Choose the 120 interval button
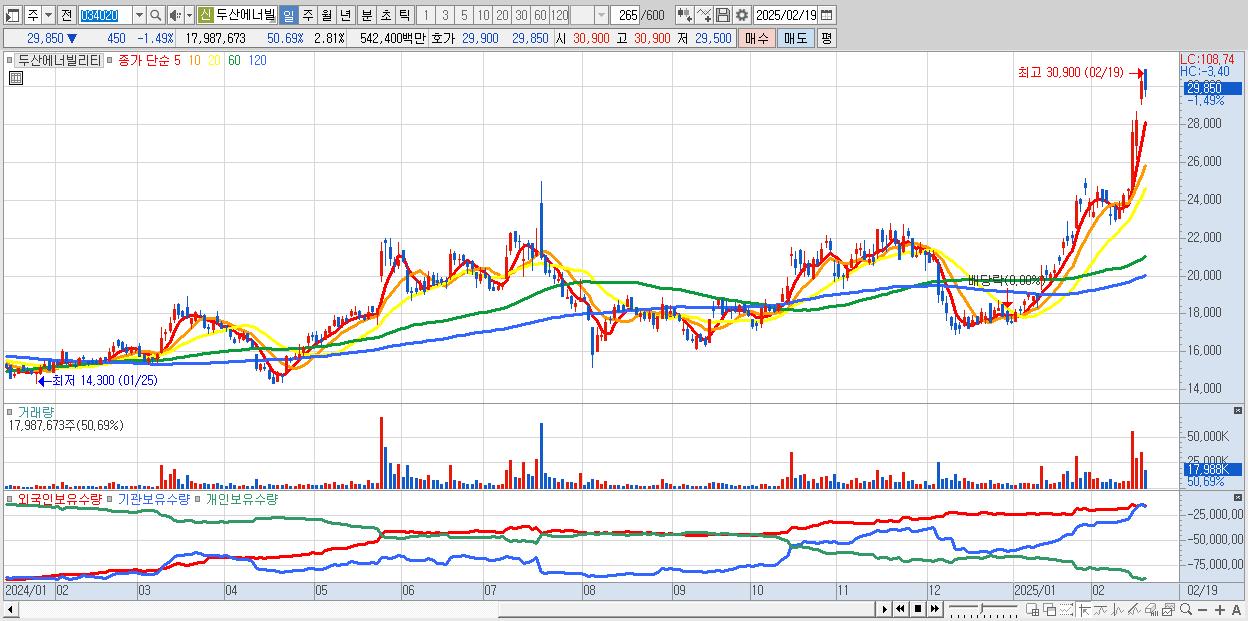The width and height of the screenshot is (1248, 621). point(560,16)
